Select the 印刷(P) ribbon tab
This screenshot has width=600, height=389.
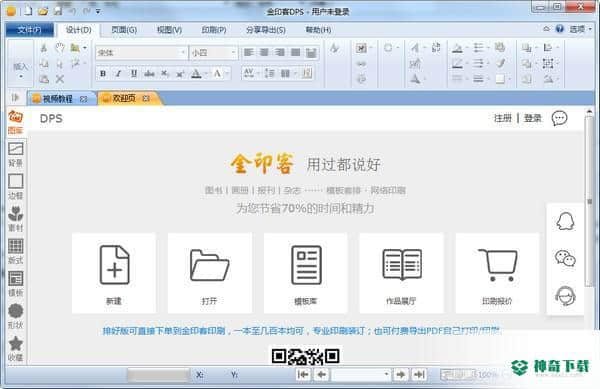pos(214,30)
